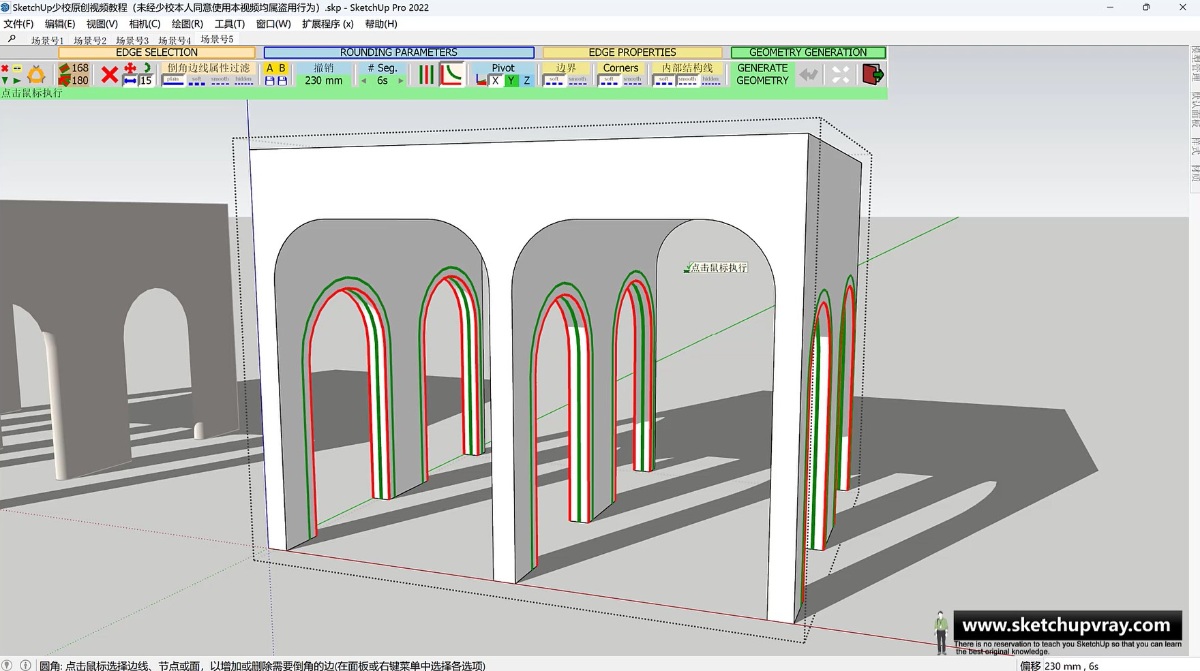Select the curved profile rounding icon
Image resolution: width=1200 pixels, height=671 pixels.
[452, 75]
